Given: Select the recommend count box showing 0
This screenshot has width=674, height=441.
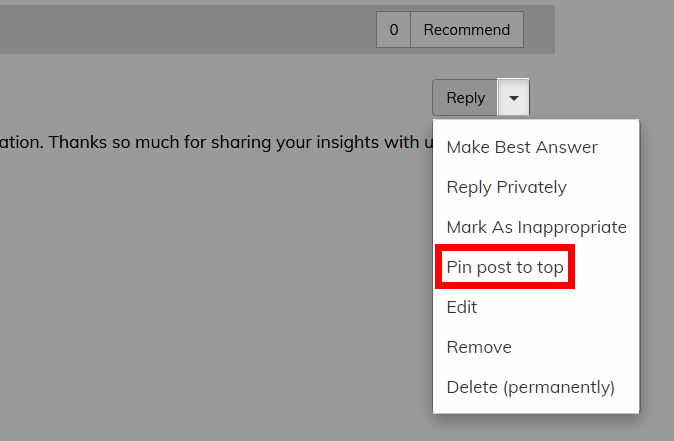Looking at the screenshot, I should (393, 30).
